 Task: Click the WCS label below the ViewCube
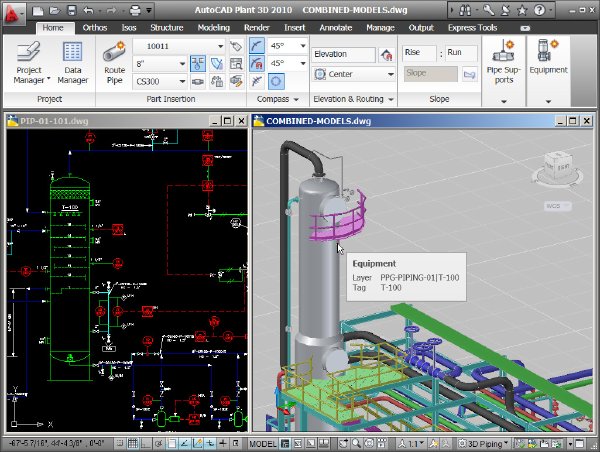[558, 206]
